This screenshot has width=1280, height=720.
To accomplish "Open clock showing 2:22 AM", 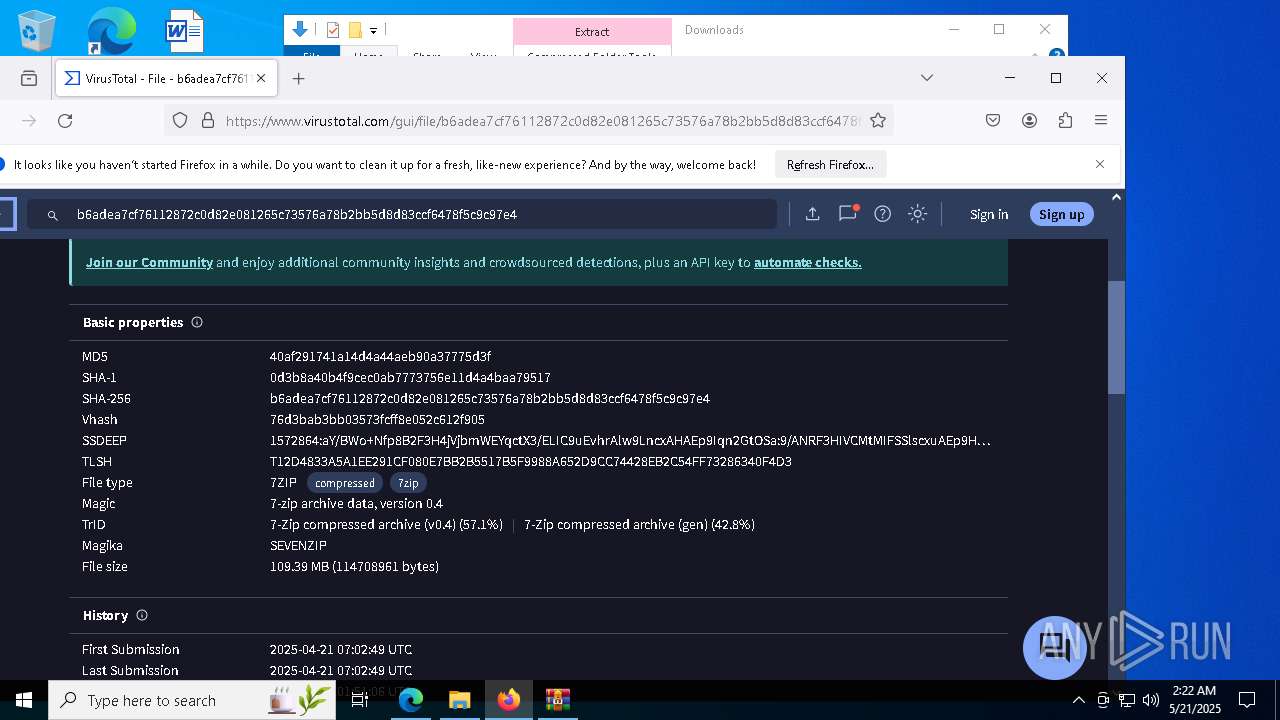I will (1195, 700).
